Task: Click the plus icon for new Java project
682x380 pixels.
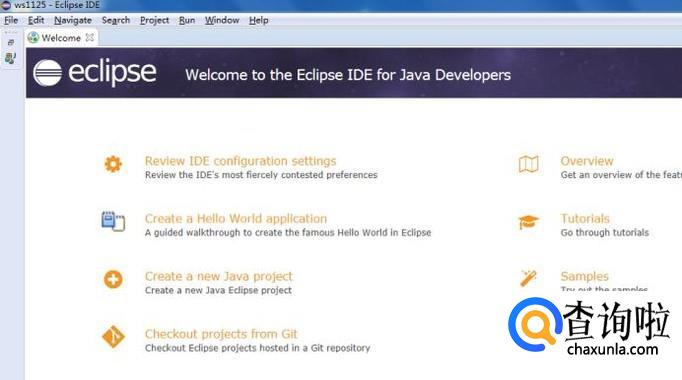Action: (113, 279)
